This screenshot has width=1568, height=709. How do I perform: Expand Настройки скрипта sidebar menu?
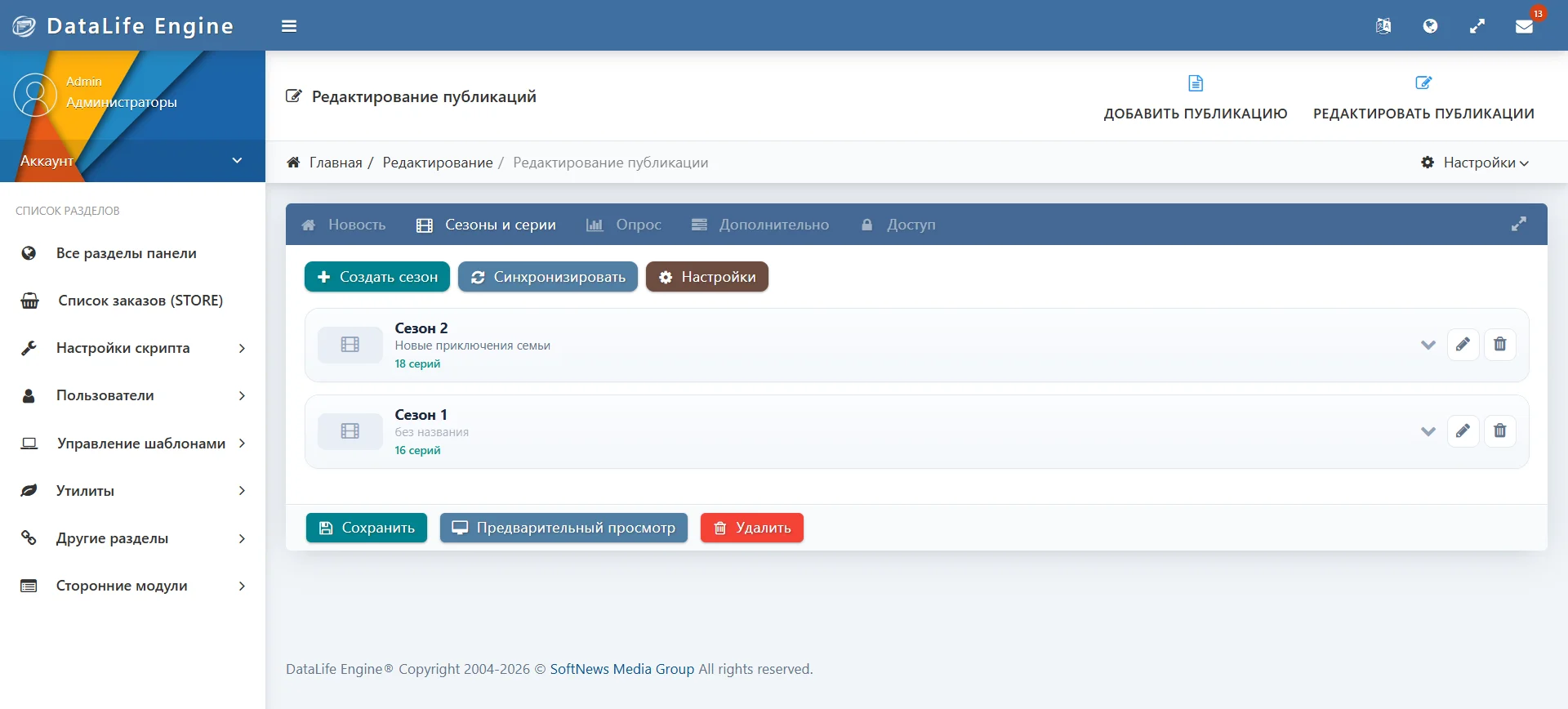point(132,348)
